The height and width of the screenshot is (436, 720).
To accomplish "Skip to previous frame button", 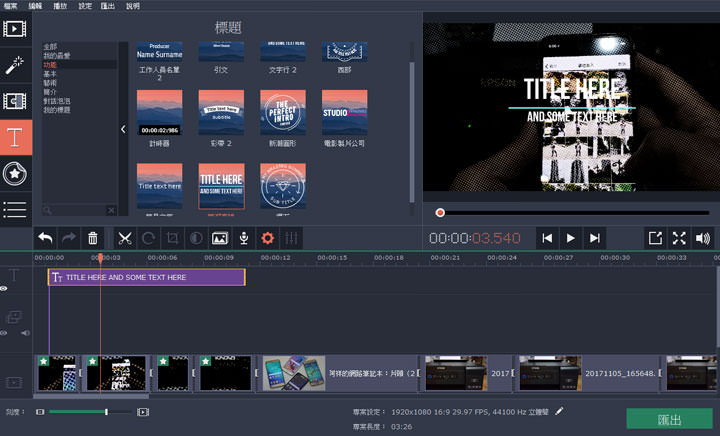I will click(x=547, y=238).
